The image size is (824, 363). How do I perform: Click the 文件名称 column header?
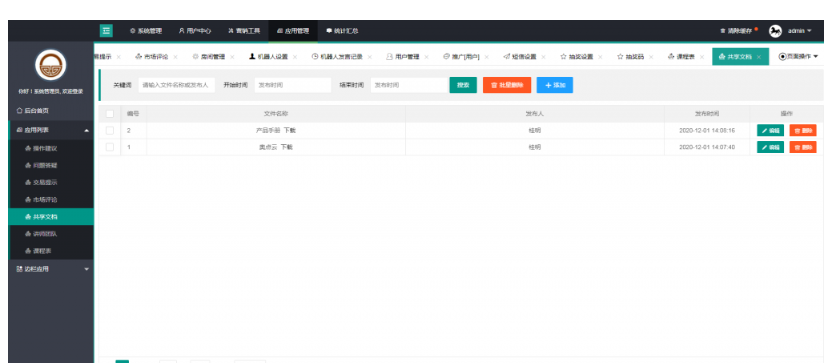click(276, 113)
